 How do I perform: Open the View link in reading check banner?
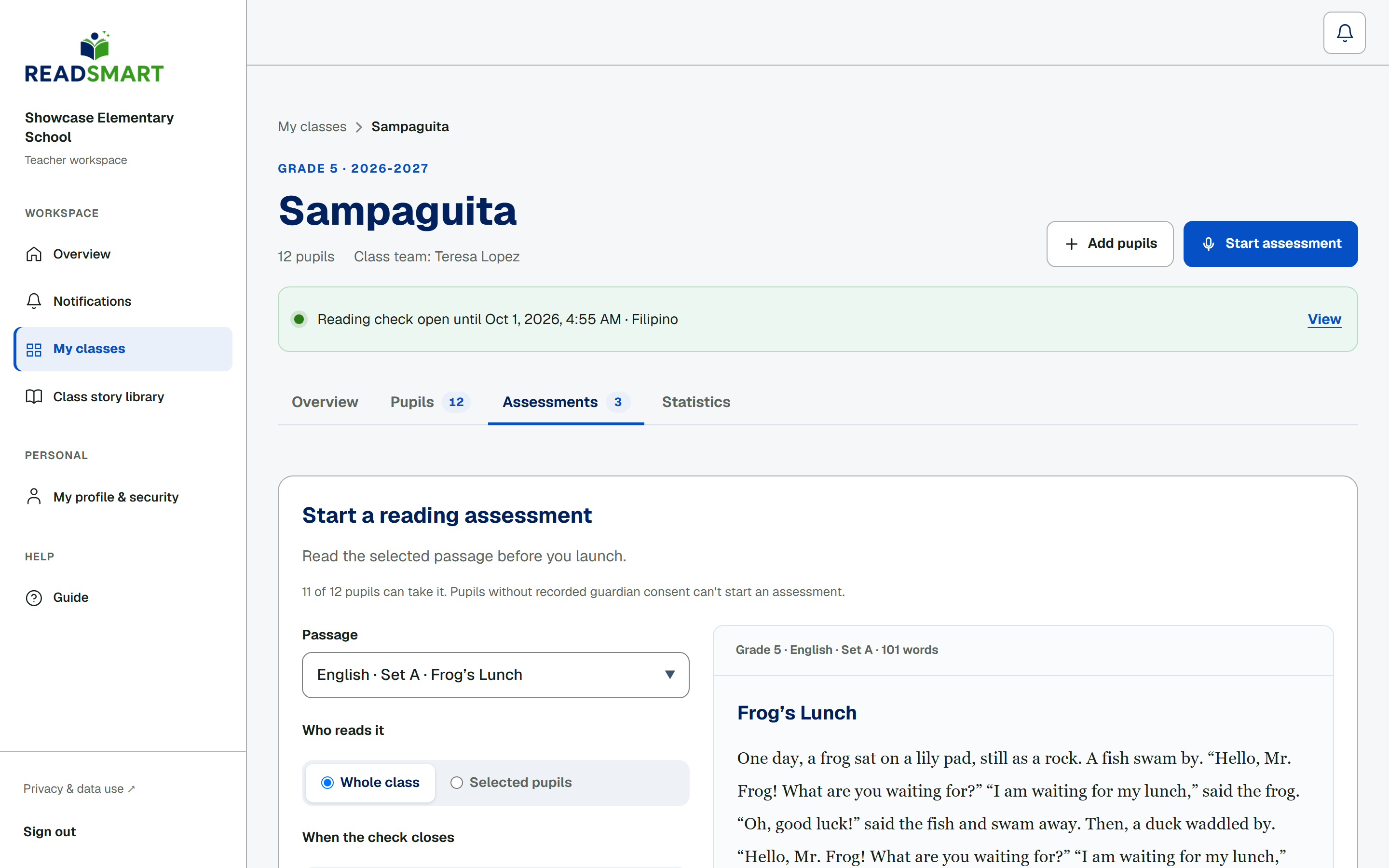(x=1324, y=319)
